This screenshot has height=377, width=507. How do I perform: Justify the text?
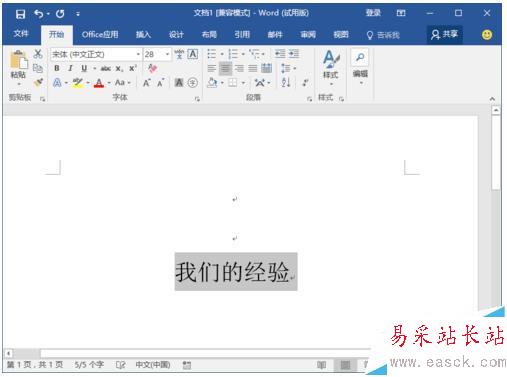(x=253, y=68)
